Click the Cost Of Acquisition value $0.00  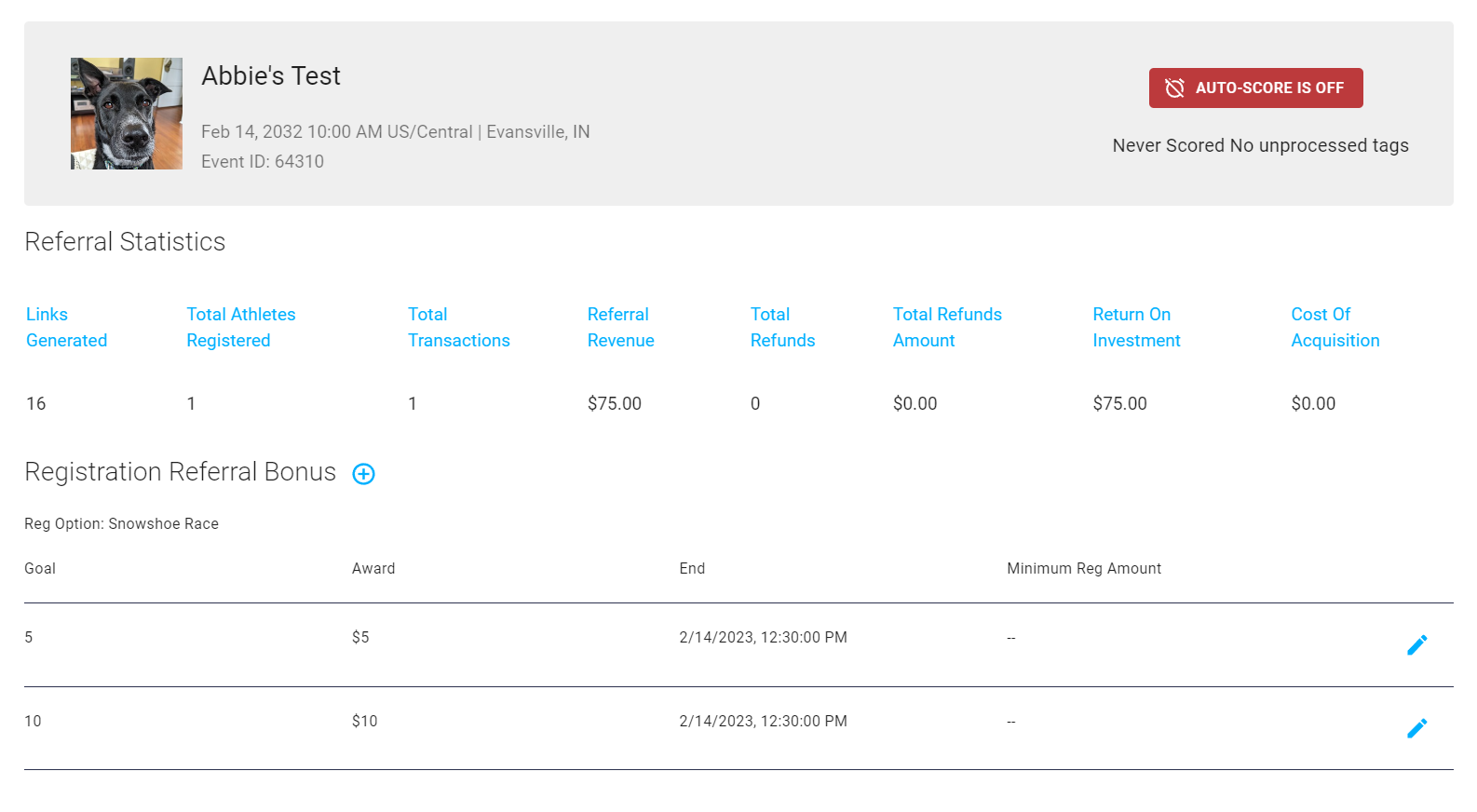pyautogui.click(x=1313, y=403)
